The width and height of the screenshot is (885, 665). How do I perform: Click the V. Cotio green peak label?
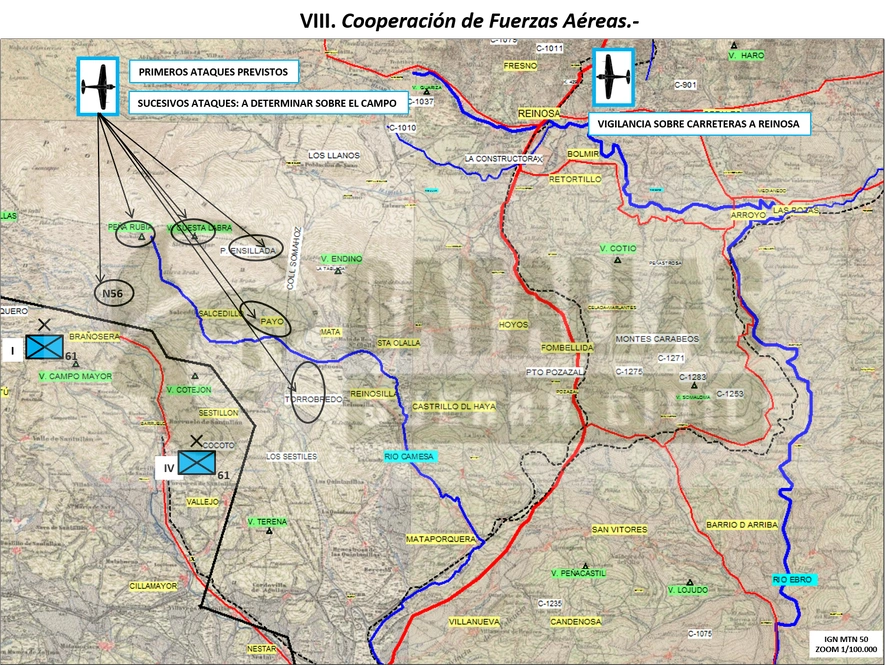coord(618,248)
